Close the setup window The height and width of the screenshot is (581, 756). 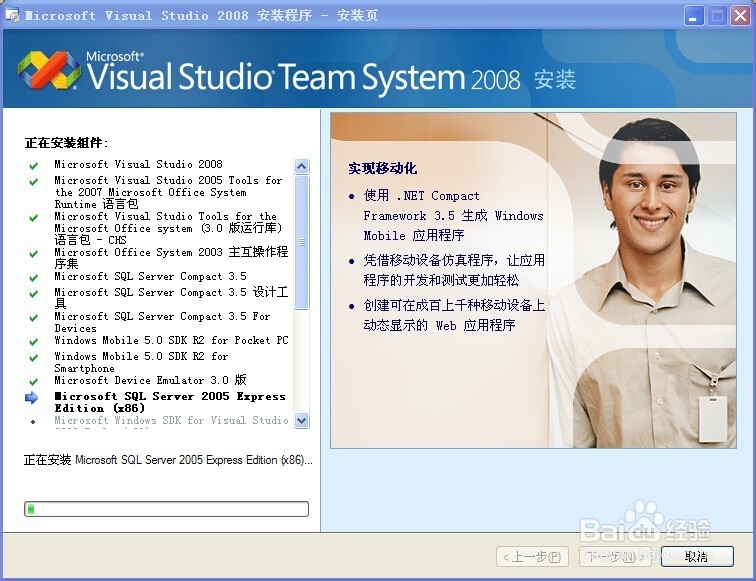tap(741, 16)
